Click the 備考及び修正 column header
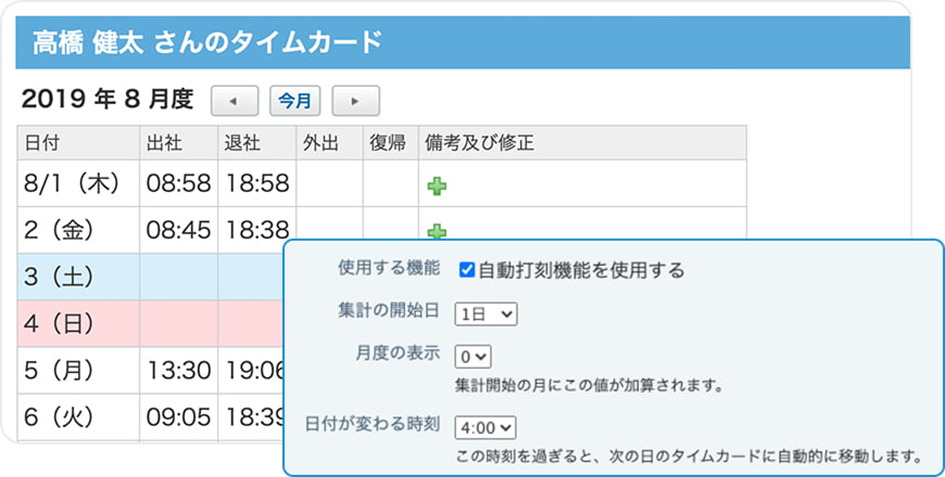945x477 pixels. (479, 143)
